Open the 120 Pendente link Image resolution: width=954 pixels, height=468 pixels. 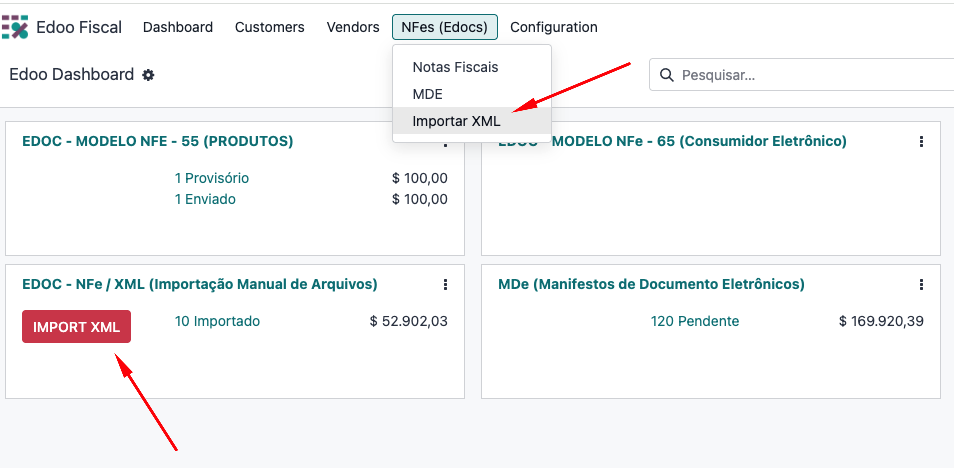(695, 321)
